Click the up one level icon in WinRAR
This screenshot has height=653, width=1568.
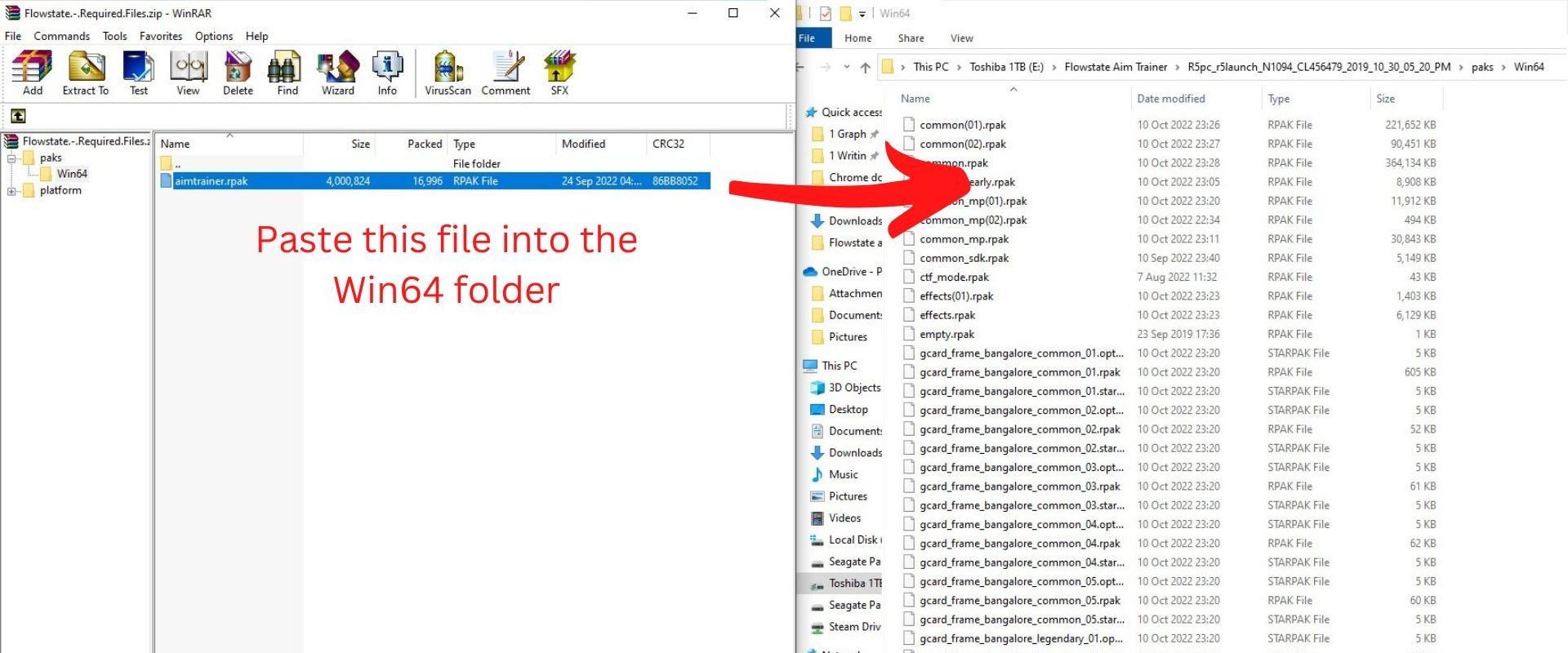point(18,116)
